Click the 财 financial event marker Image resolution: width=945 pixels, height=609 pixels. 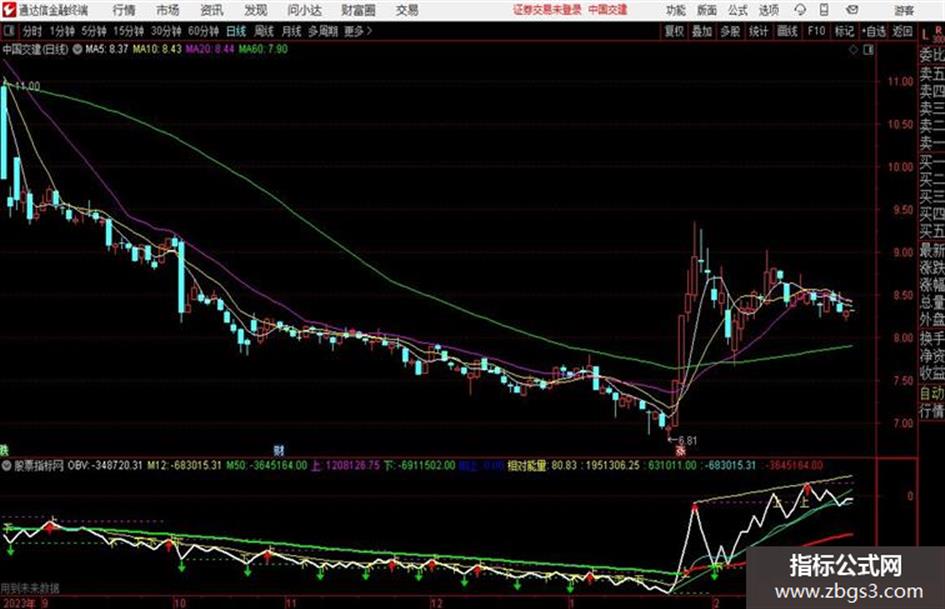278,450
